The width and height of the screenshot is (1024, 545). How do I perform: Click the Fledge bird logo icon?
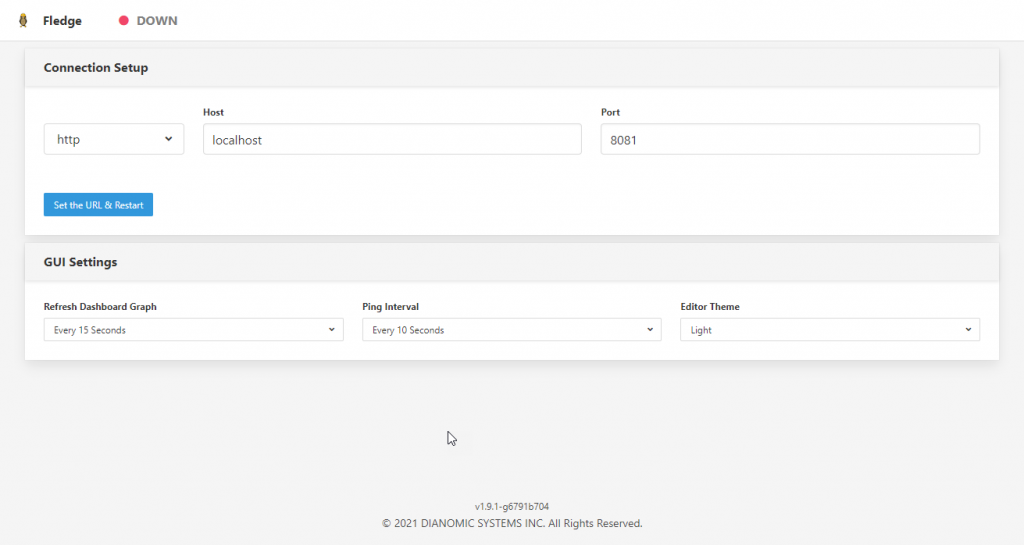click(x=23, y=20)
